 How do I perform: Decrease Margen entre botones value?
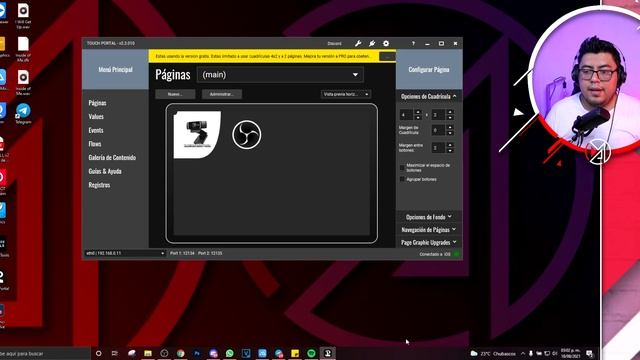point(450,150)
